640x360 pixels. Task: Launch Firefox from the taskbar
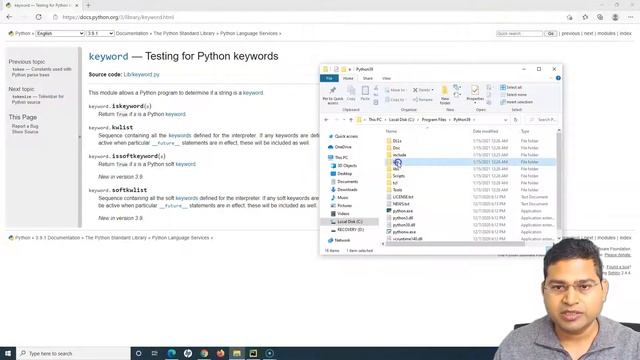pyautogui.click(x=220, y=353)
